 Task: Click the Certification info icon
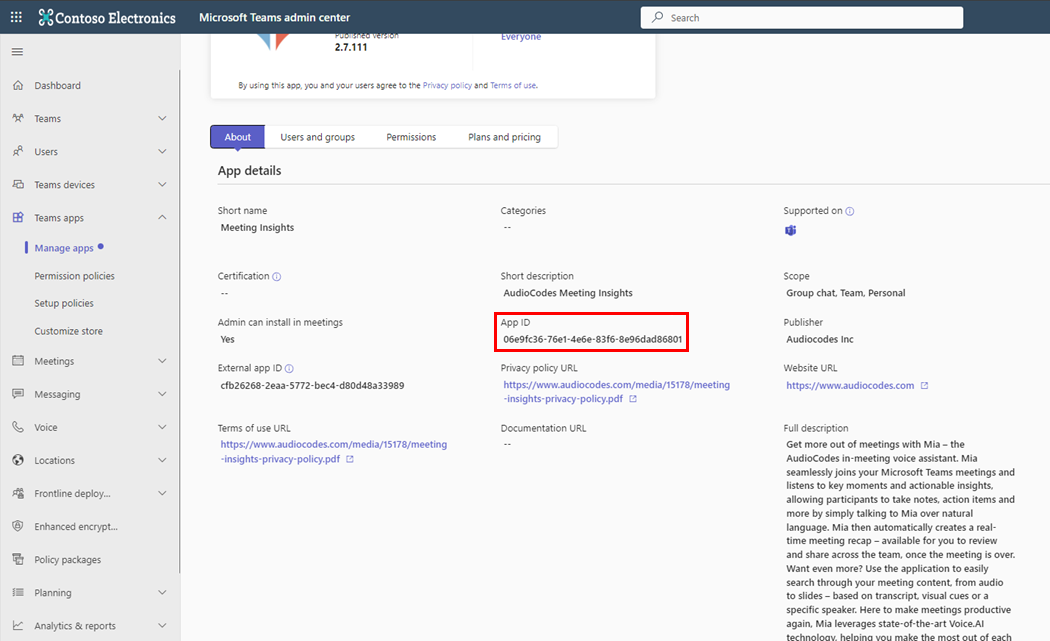(277, 277)
